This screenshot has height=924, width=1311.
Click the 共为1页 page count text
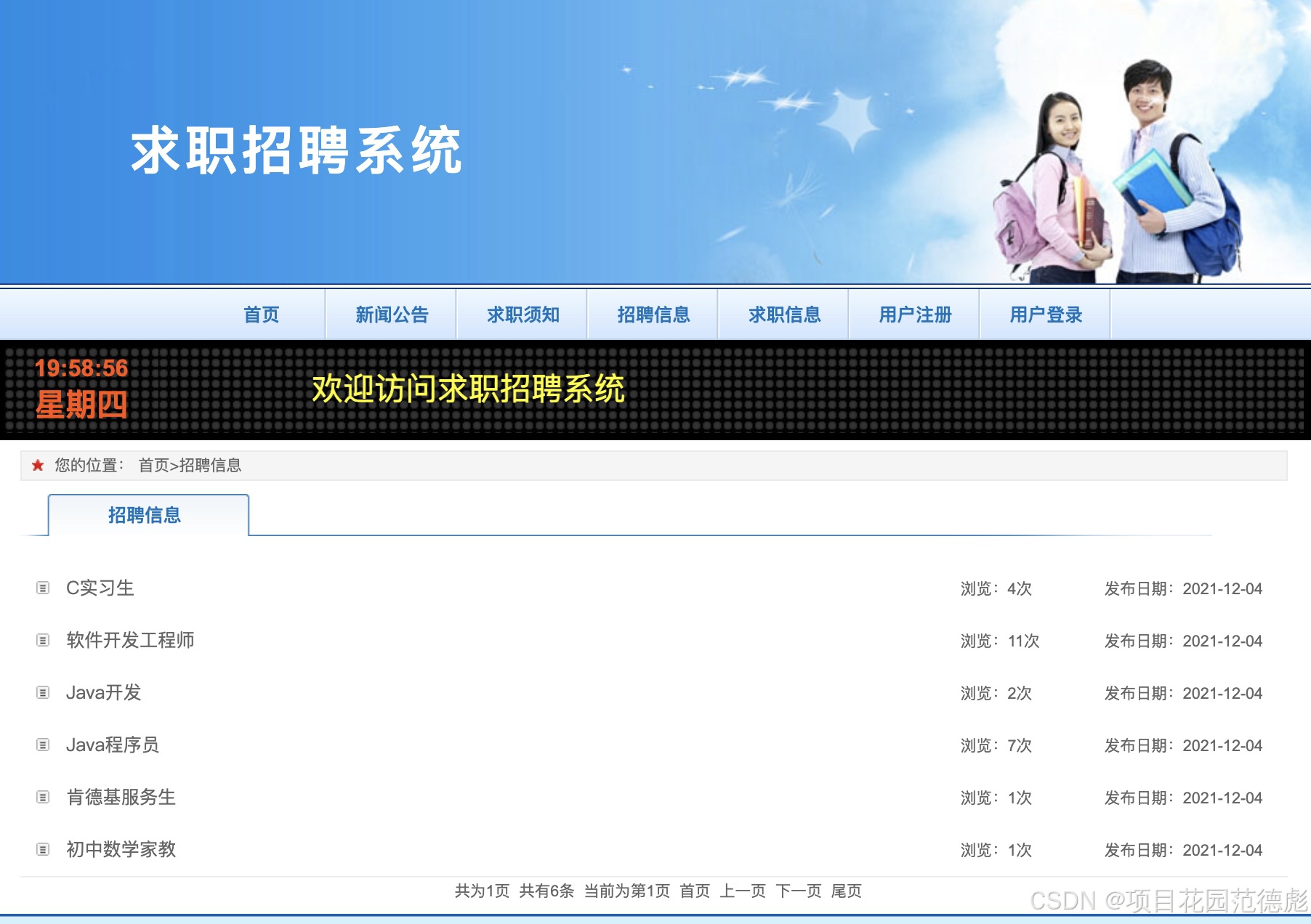point(483,891)
